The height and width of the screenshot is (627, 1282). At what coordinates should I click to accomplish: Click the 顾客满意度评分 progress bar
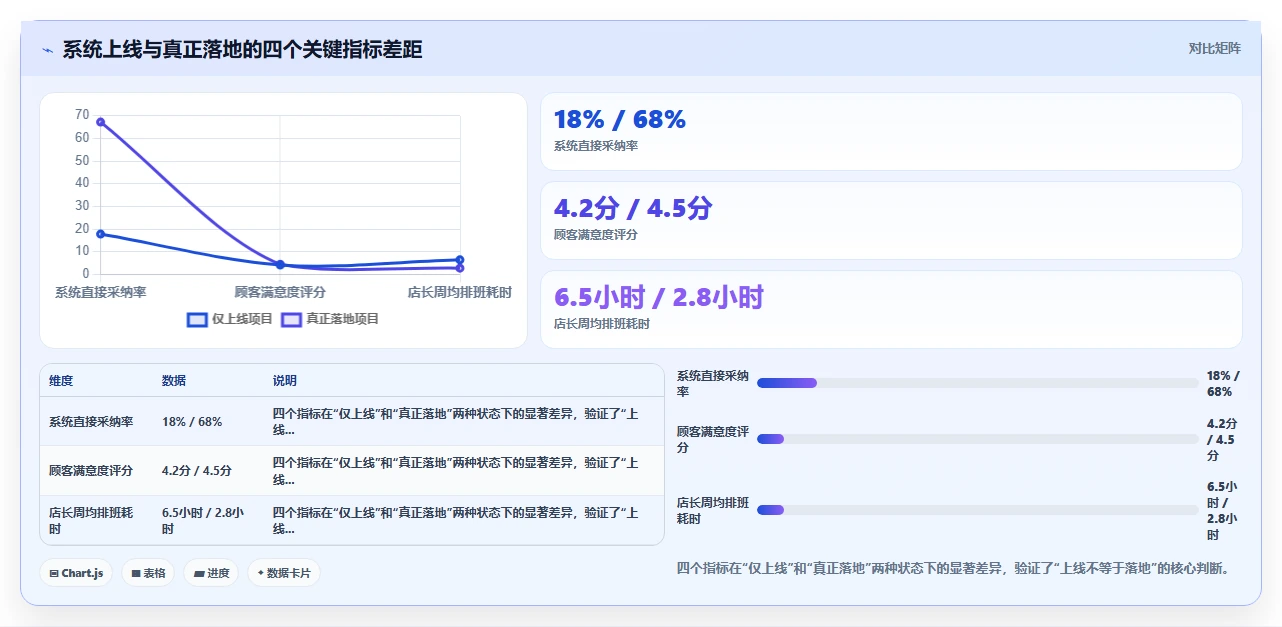(x=977, y=439)
